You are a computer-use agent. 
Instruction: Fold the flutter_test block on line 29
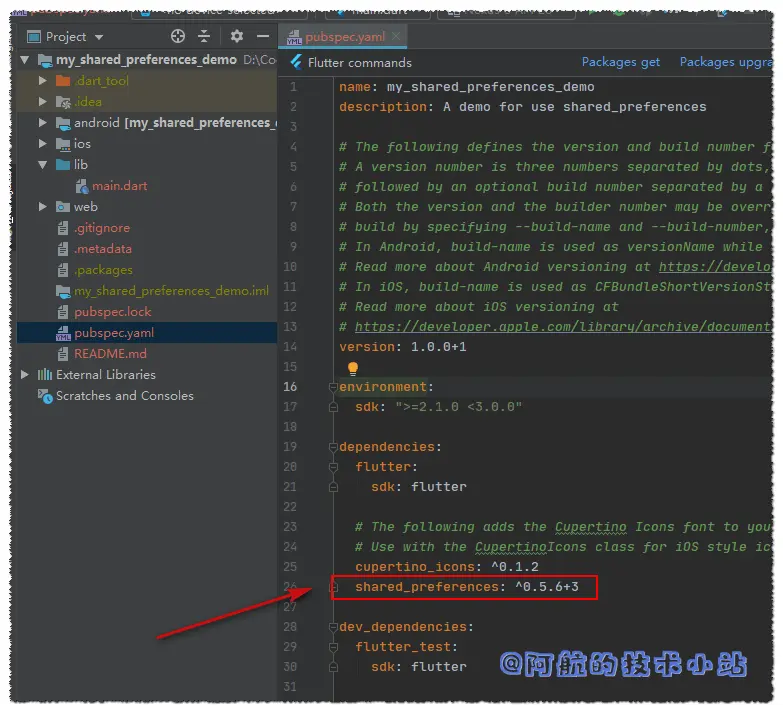[x=333, y=647]
